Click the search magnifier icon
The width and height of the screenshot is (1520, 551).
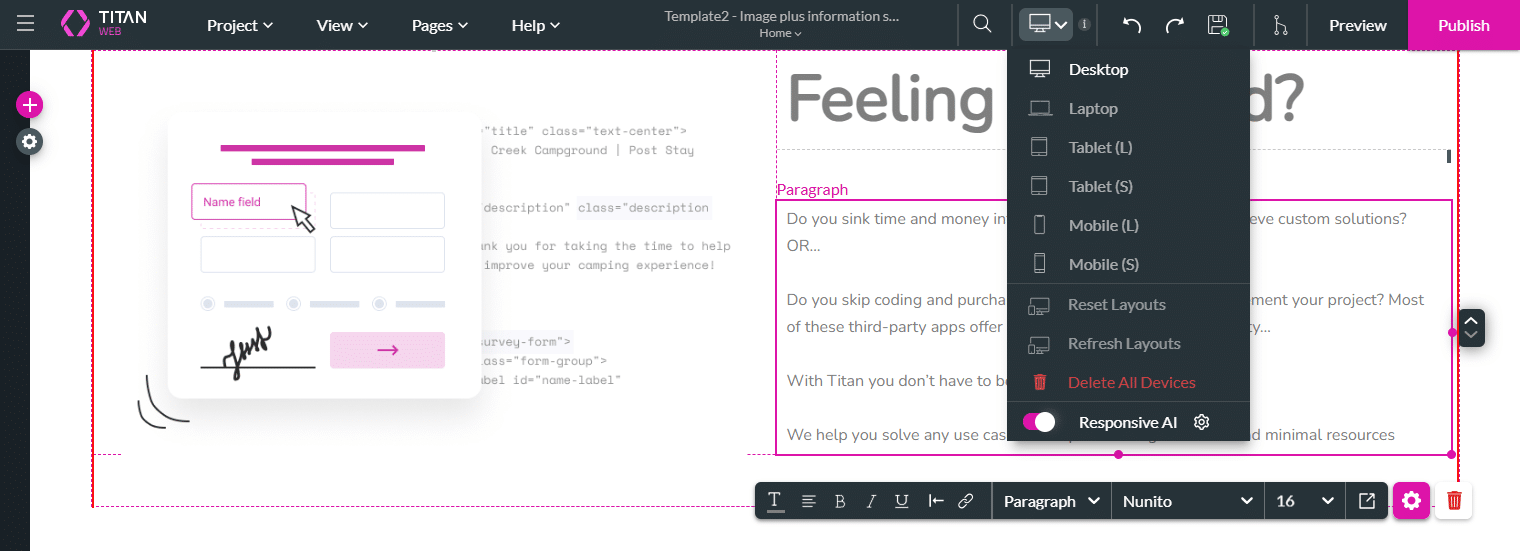click(x=982, y=25)
